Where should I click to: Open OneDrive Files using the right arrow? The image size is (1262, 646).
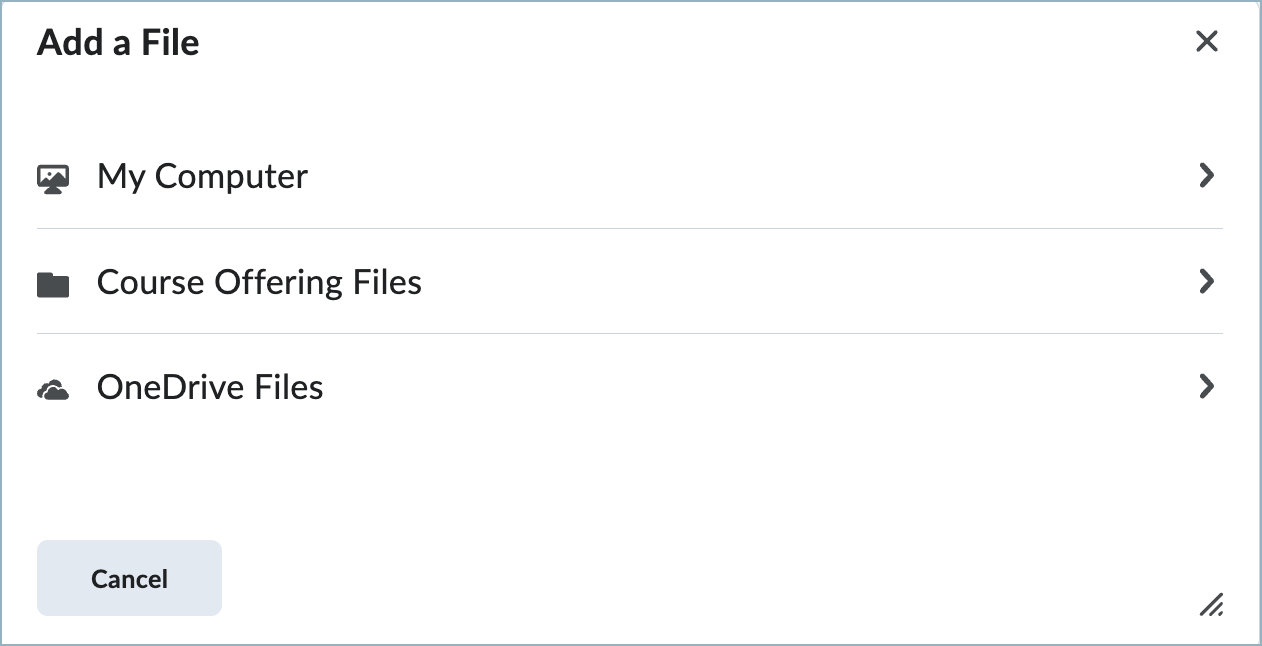tap(1207, 387)
